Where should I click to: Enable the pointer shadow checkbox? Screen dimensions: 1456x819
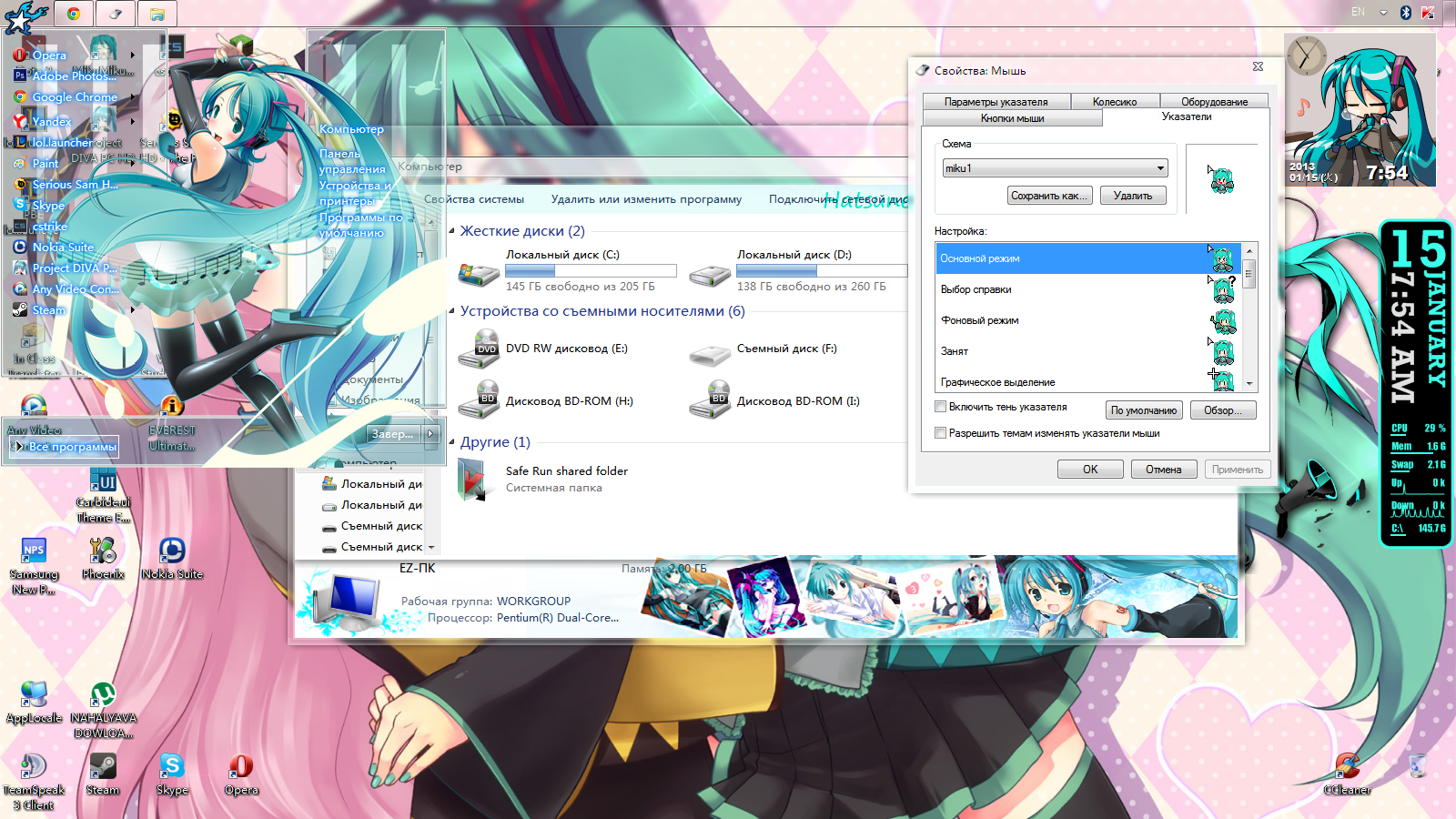[941, 407]
